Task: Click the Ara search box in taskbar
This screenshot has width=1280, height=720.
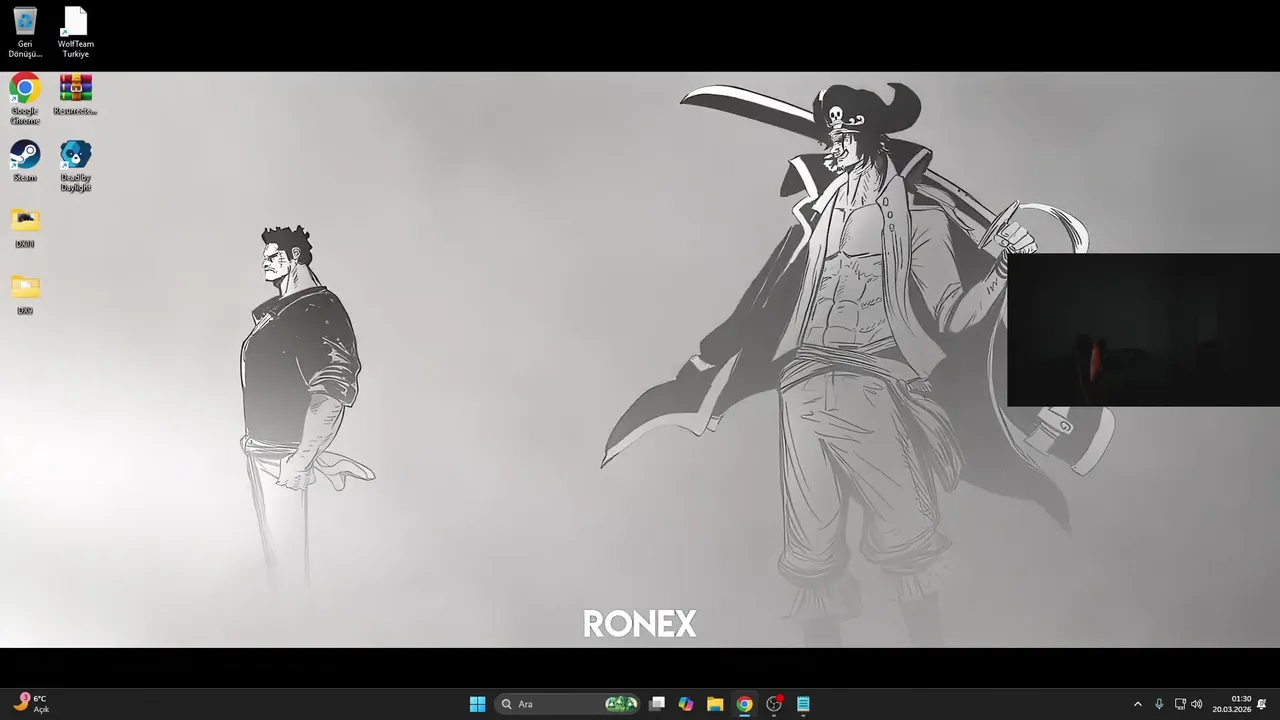Action: pyautogui.click(x=567, y=704)
